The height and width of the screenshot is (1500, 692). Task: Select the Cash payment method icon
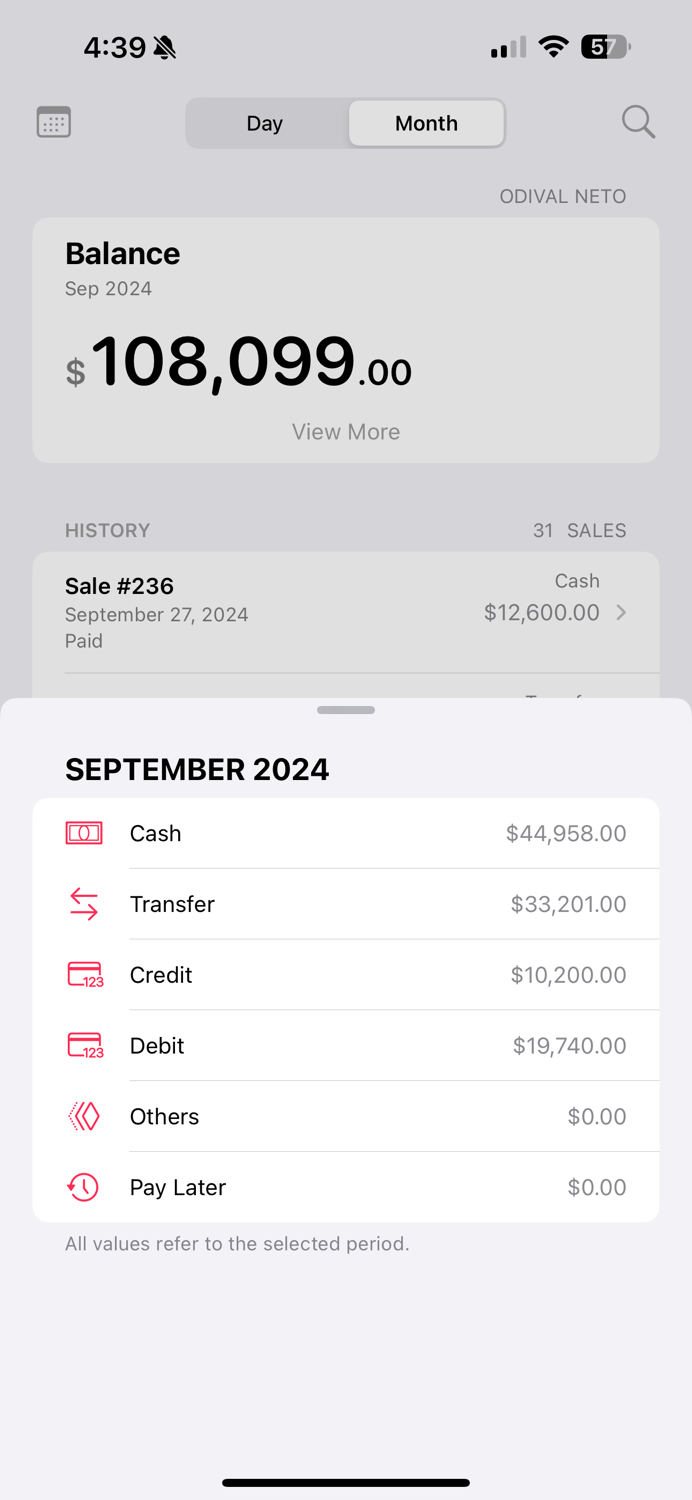[x=84, y=832]
